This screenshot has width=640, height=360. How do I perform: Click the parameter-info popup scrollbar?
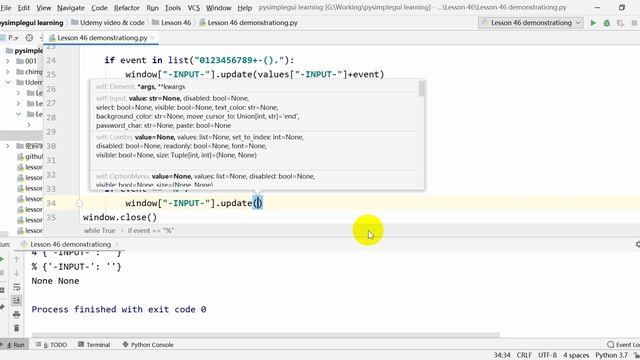[x=421, y=89]
